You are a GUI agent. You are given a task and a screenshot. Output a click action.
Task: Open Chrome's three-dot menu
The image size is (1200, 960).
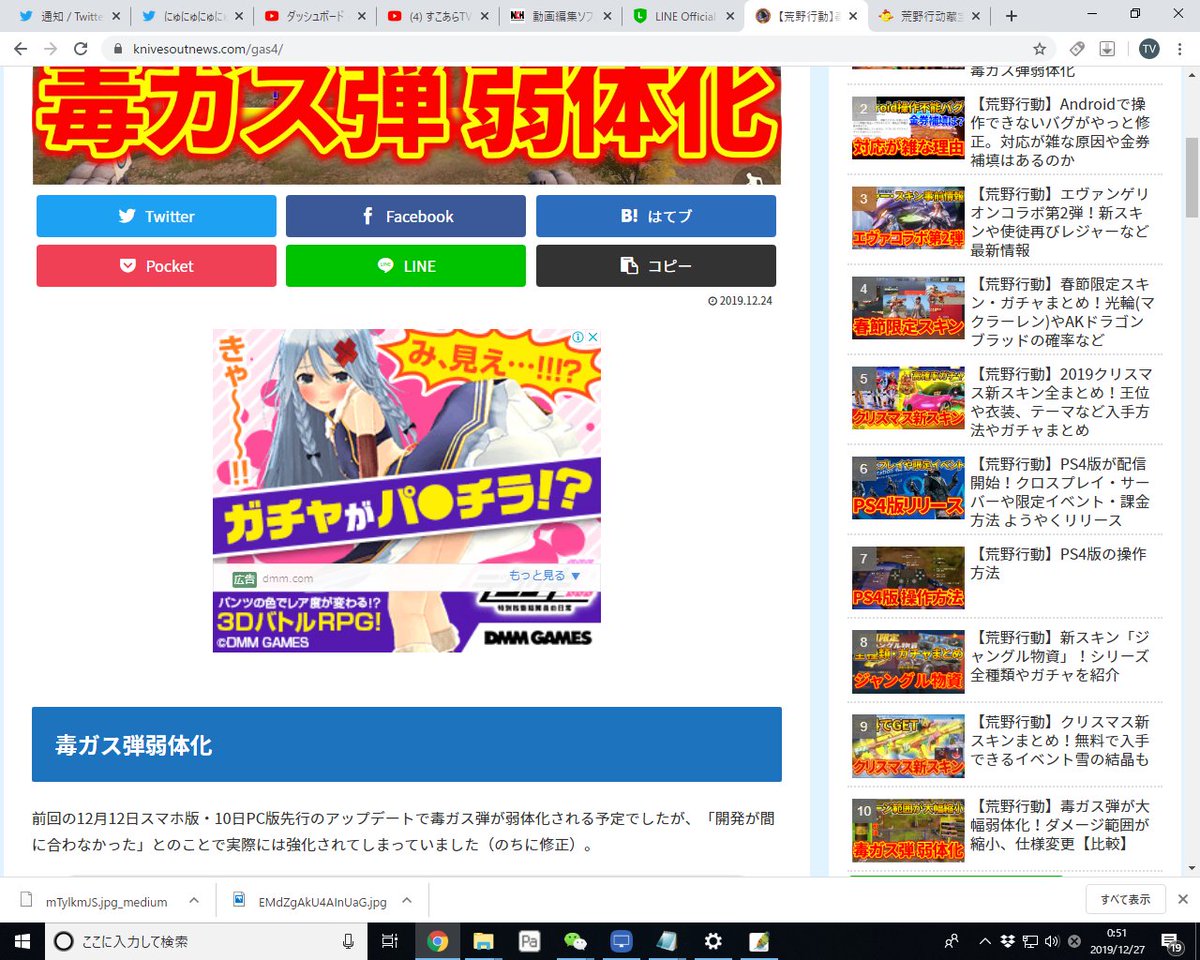(1180, 48)
